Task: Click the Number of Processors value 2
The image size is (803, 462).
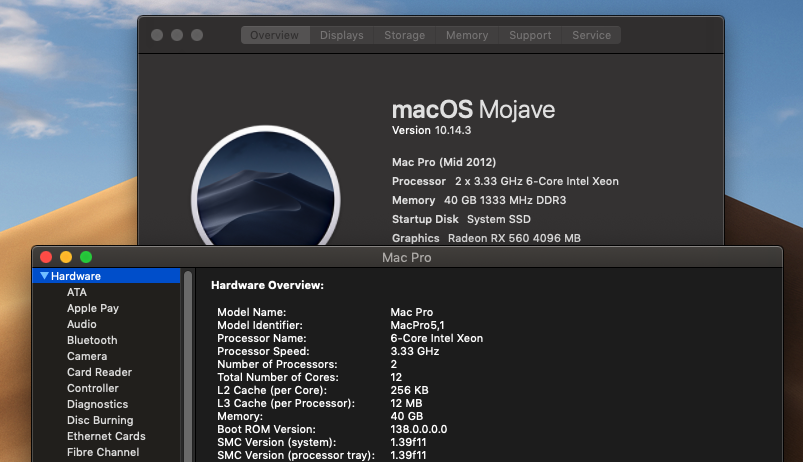Action: click(393, 364)
